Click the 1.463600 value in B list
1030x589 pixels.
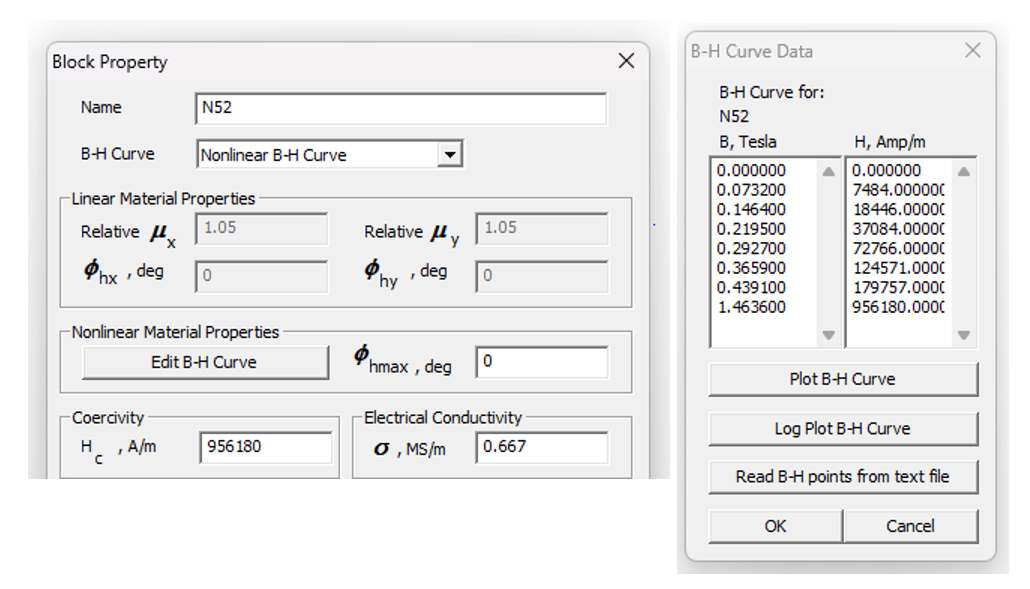click(751, 307)
